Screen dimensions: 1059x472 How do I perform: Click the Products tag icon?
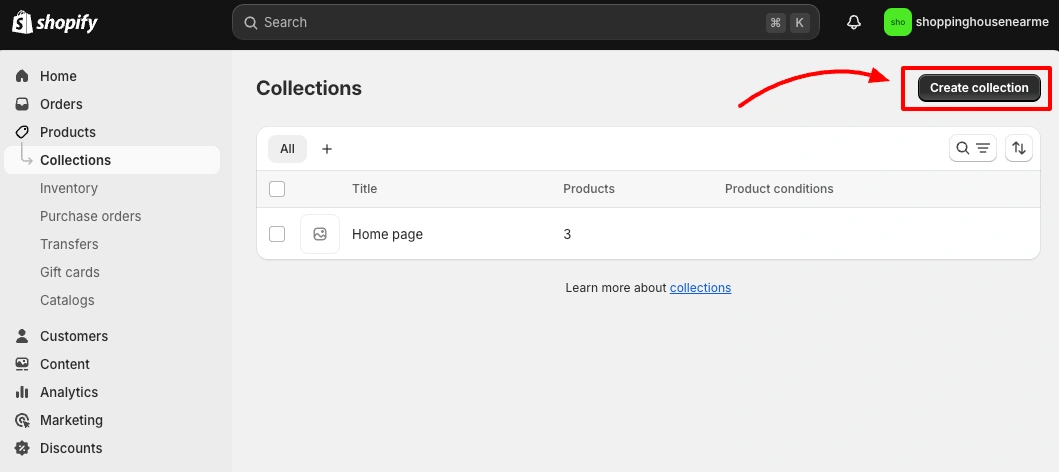click(22, 132)
